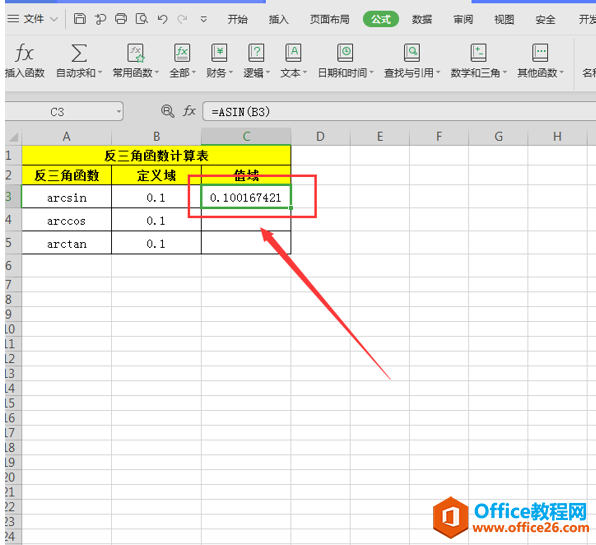
Task: Click the Export to PDF icon
Action: [100, 19]
